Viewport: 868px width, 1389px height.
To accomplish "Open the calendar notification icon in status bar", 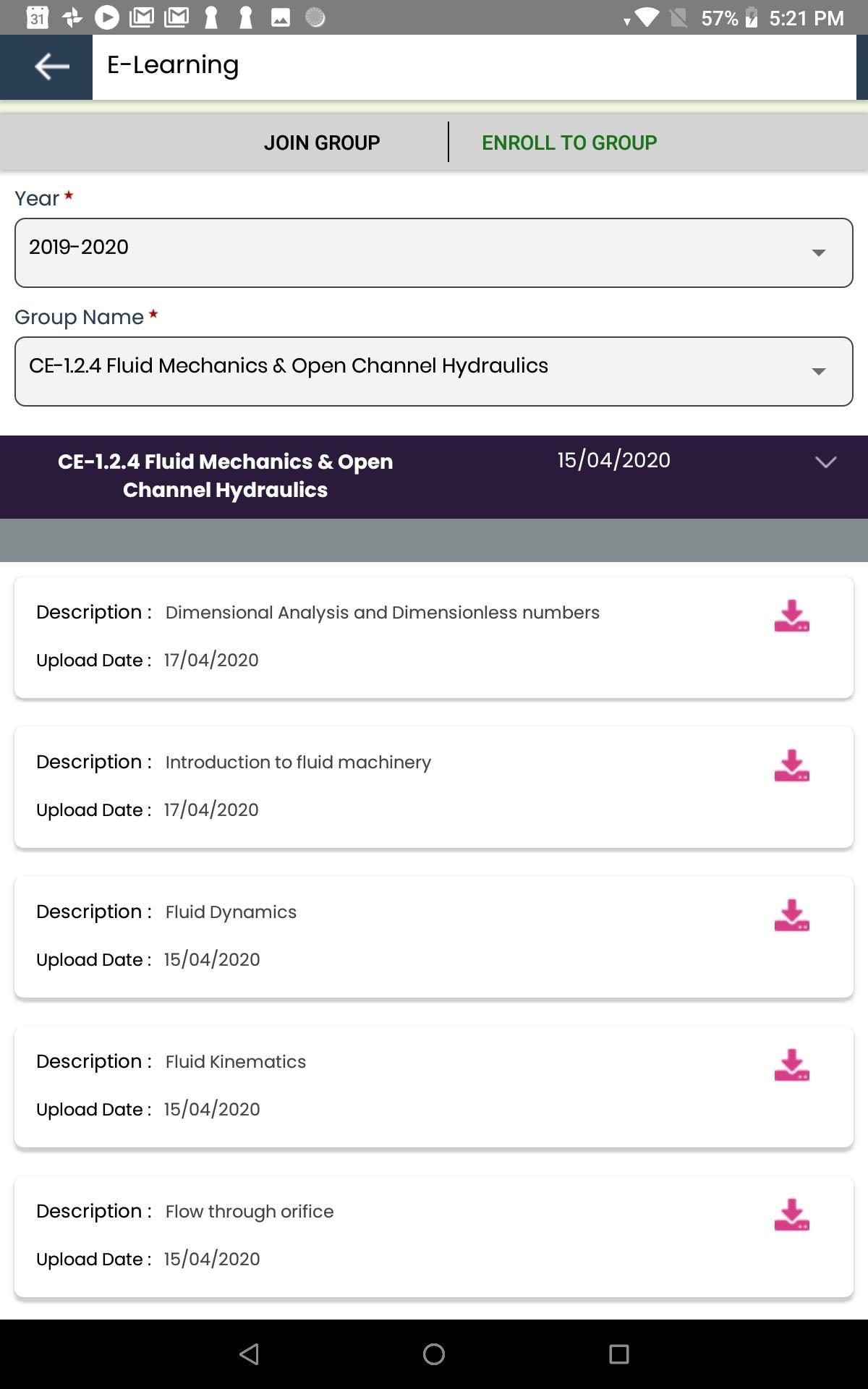I will [38, 17].
